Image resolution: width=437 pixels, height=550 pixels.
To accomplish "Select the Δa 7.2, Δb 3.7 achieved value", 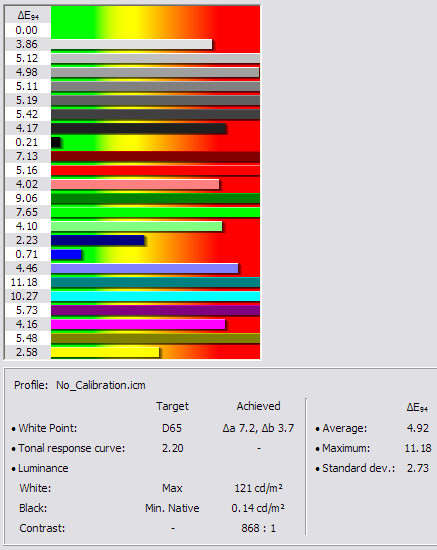I will click(258, 428).
